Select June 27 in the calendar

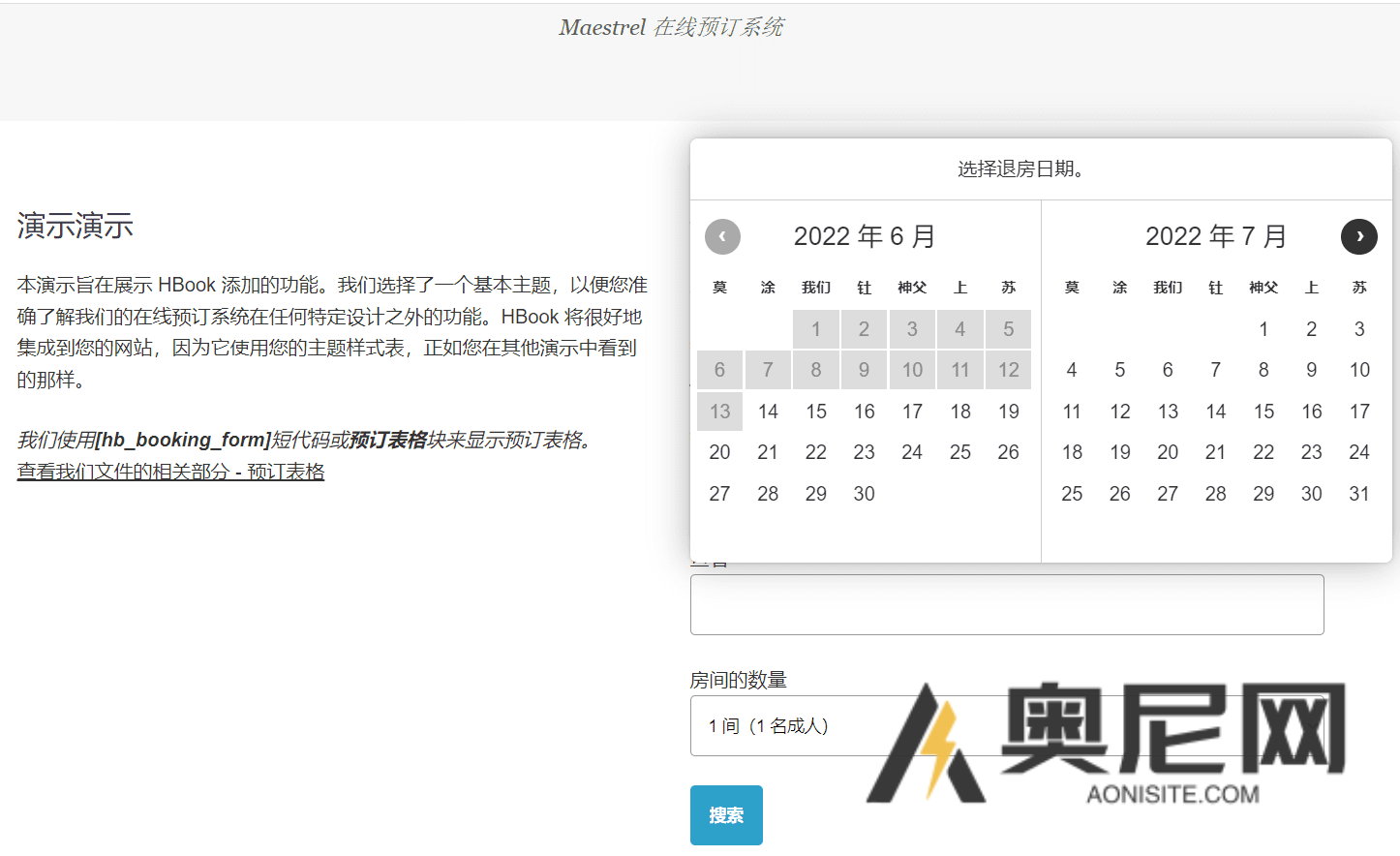[x=719, y=494]
